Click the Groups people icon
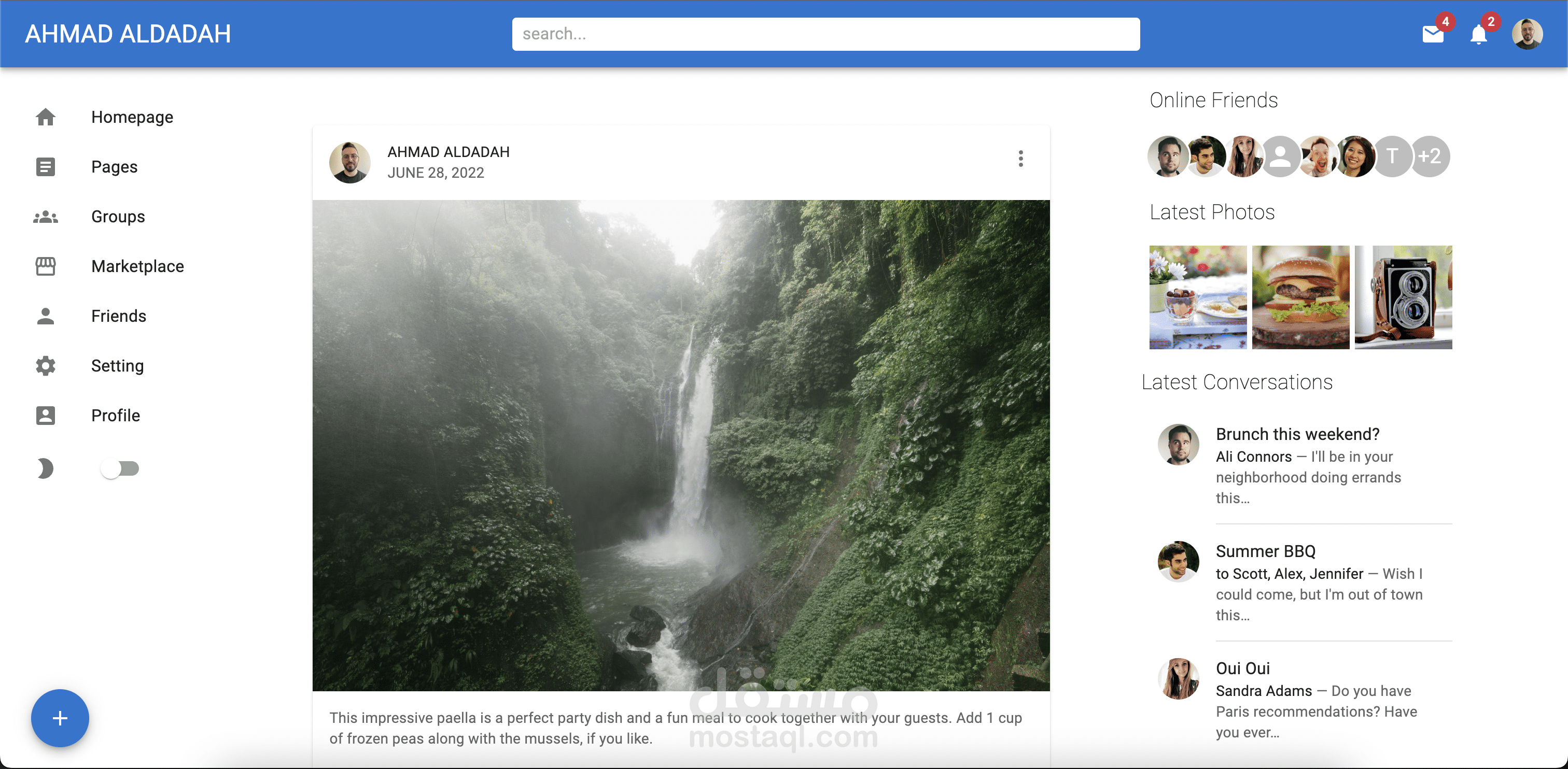Screen dimensions: 1568x769 click(46, 217)
